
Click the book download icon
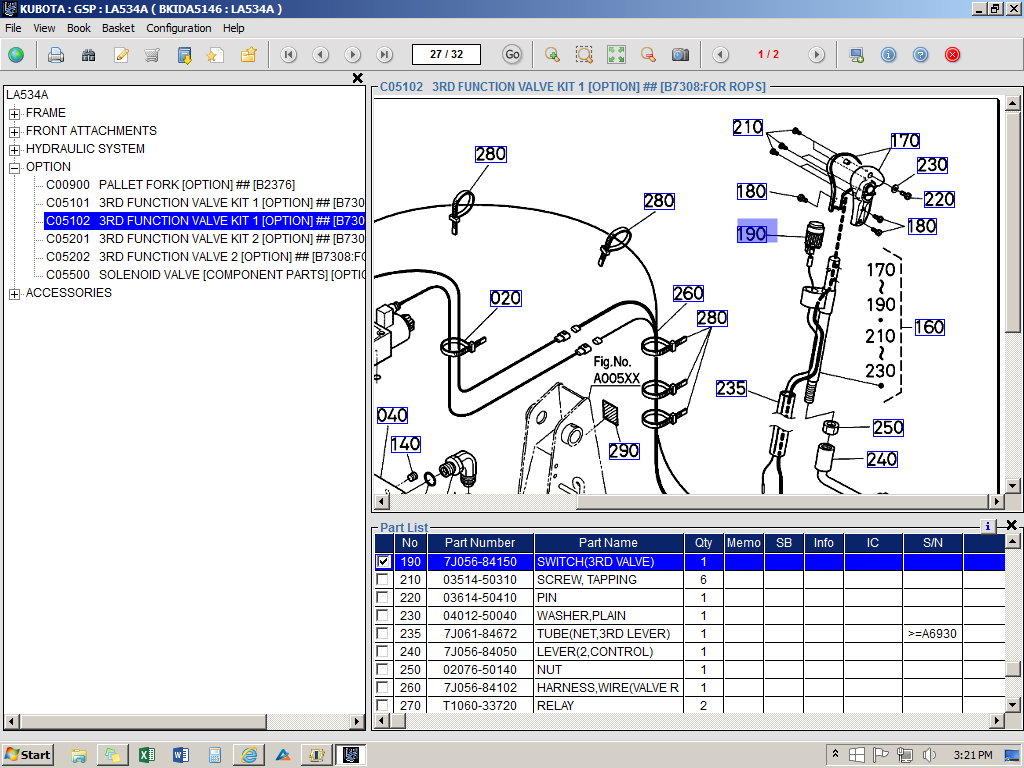click(x=185, y=55)
